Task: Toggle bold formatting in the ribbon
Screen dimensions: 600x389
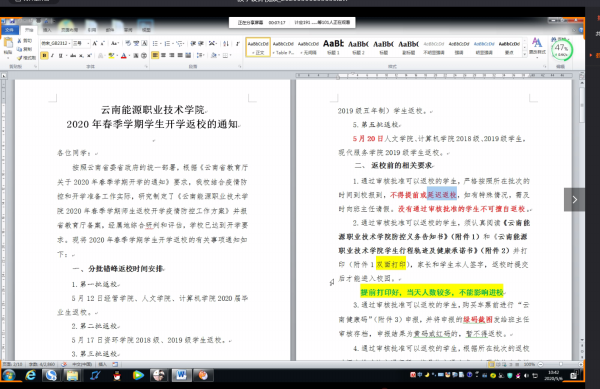Action: pos(44,56)
